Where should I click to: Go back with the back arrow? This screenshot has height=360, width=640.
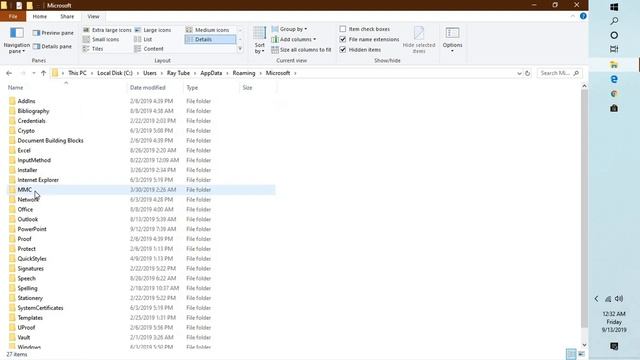9,73
